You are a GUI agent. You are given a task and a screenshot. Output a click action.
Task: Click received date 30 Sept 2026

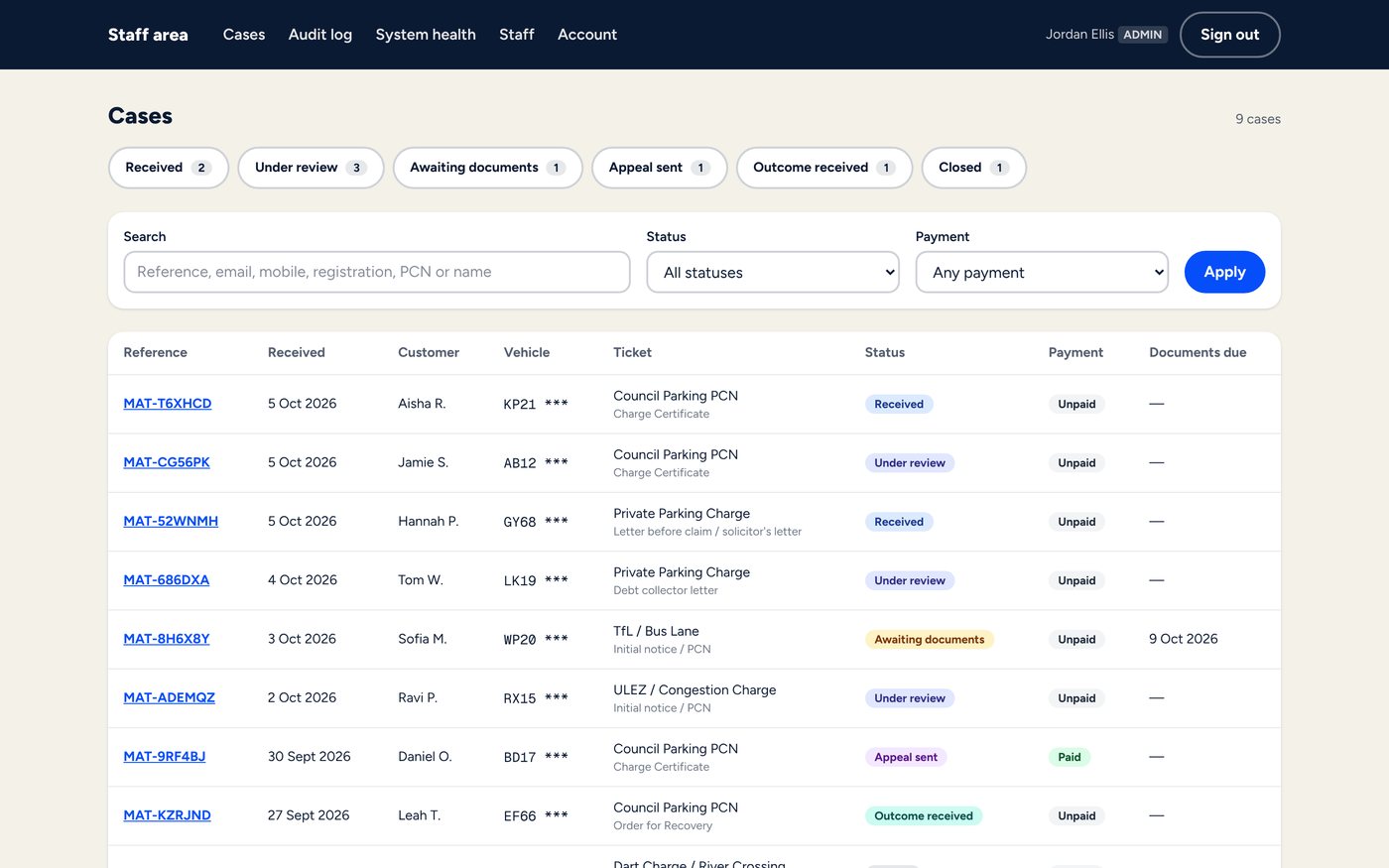pyautogui.click(x=310, y=756)
